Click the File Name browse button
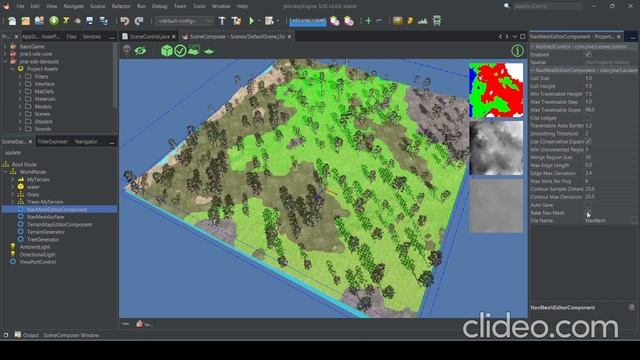This screenshot has width=640, height=360. coord(633,220)
